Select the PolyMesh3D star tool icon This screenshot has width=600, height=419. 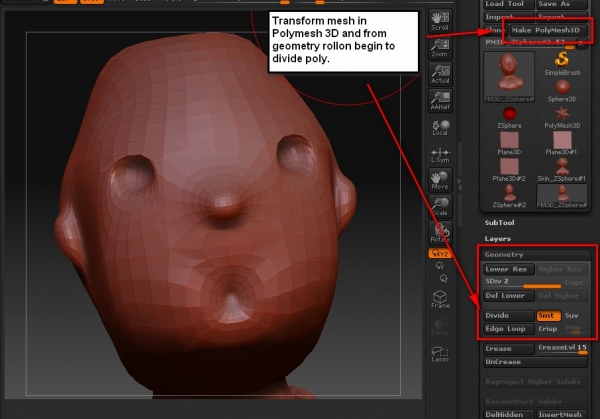pos(562,117)
